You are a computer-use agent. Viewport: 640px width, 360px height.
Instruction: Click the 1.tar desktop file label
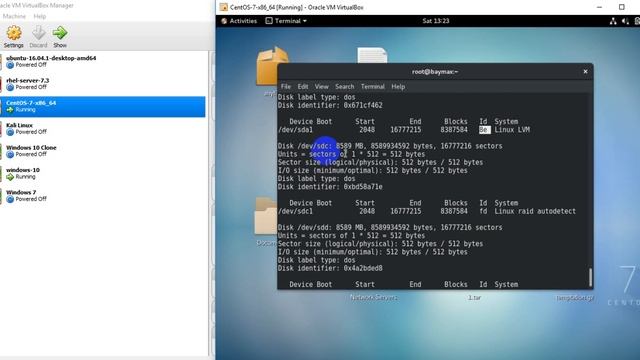pyautogui.click(x=474, y=298)
